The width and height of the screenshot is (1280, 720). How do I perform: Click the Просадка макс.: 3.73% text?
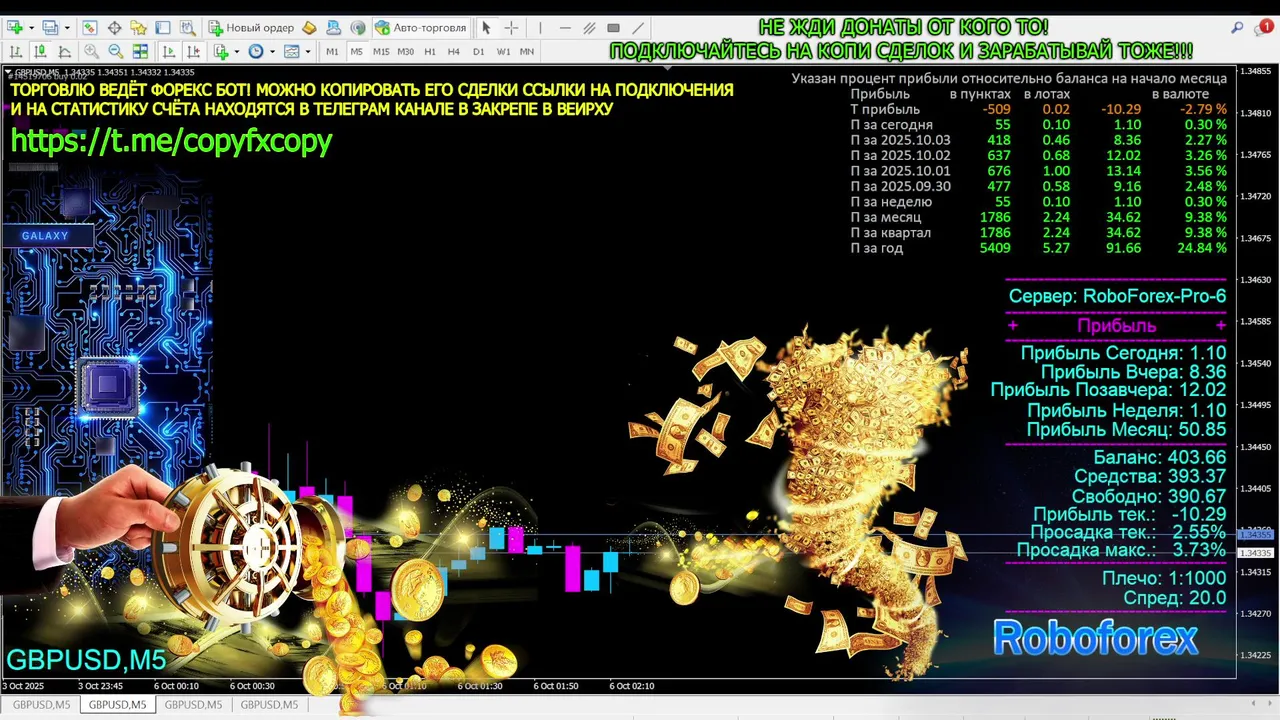click(x=1121, y=550)
